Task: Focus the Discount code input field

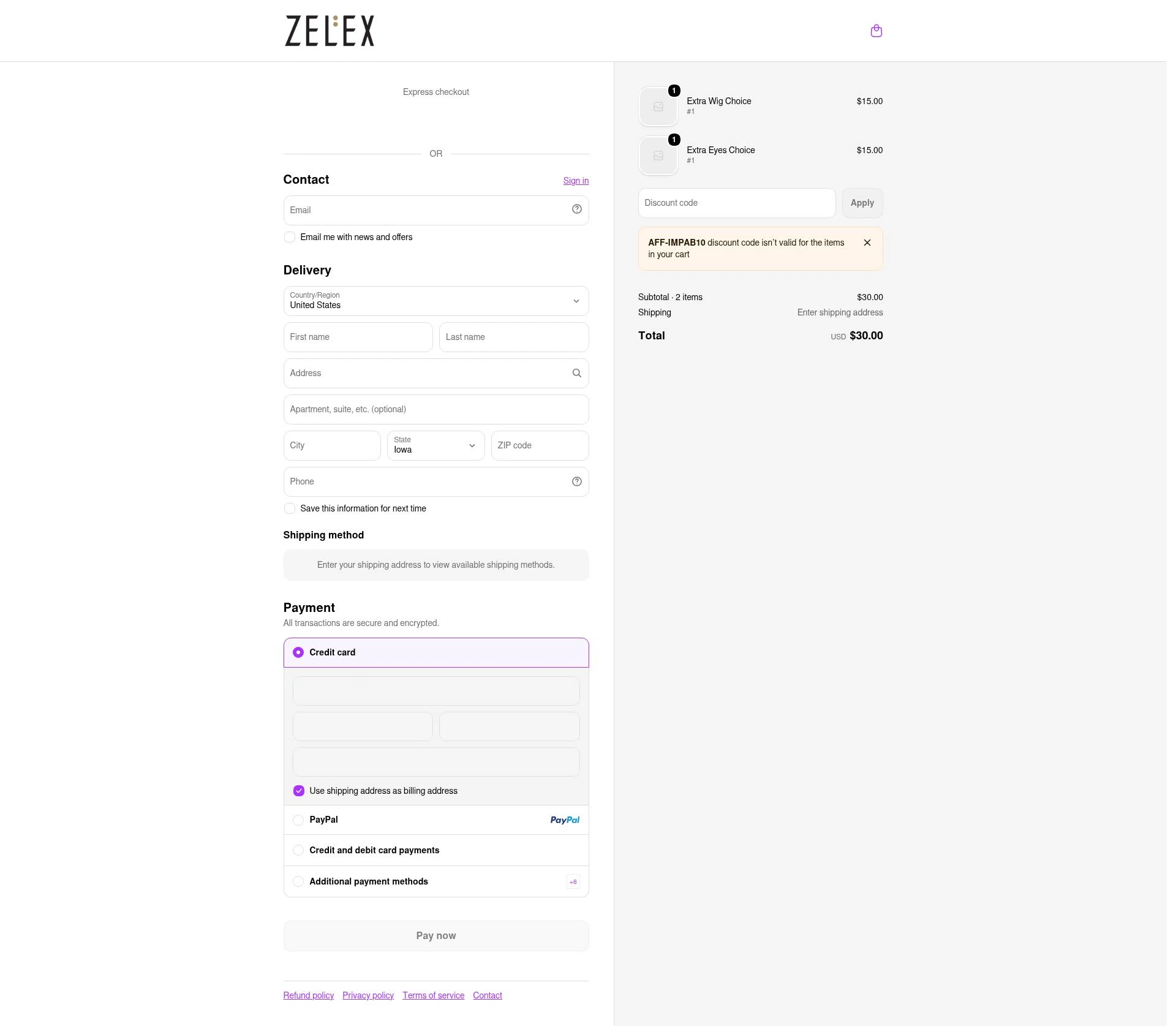Action: pos(736,203)
